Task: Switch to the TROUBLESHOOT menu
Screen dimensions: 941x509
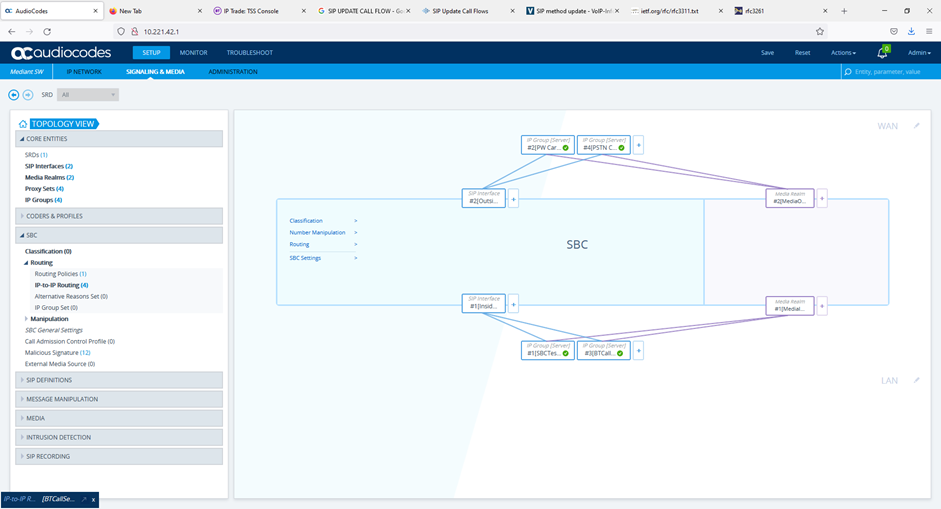Action: [250, 53]
